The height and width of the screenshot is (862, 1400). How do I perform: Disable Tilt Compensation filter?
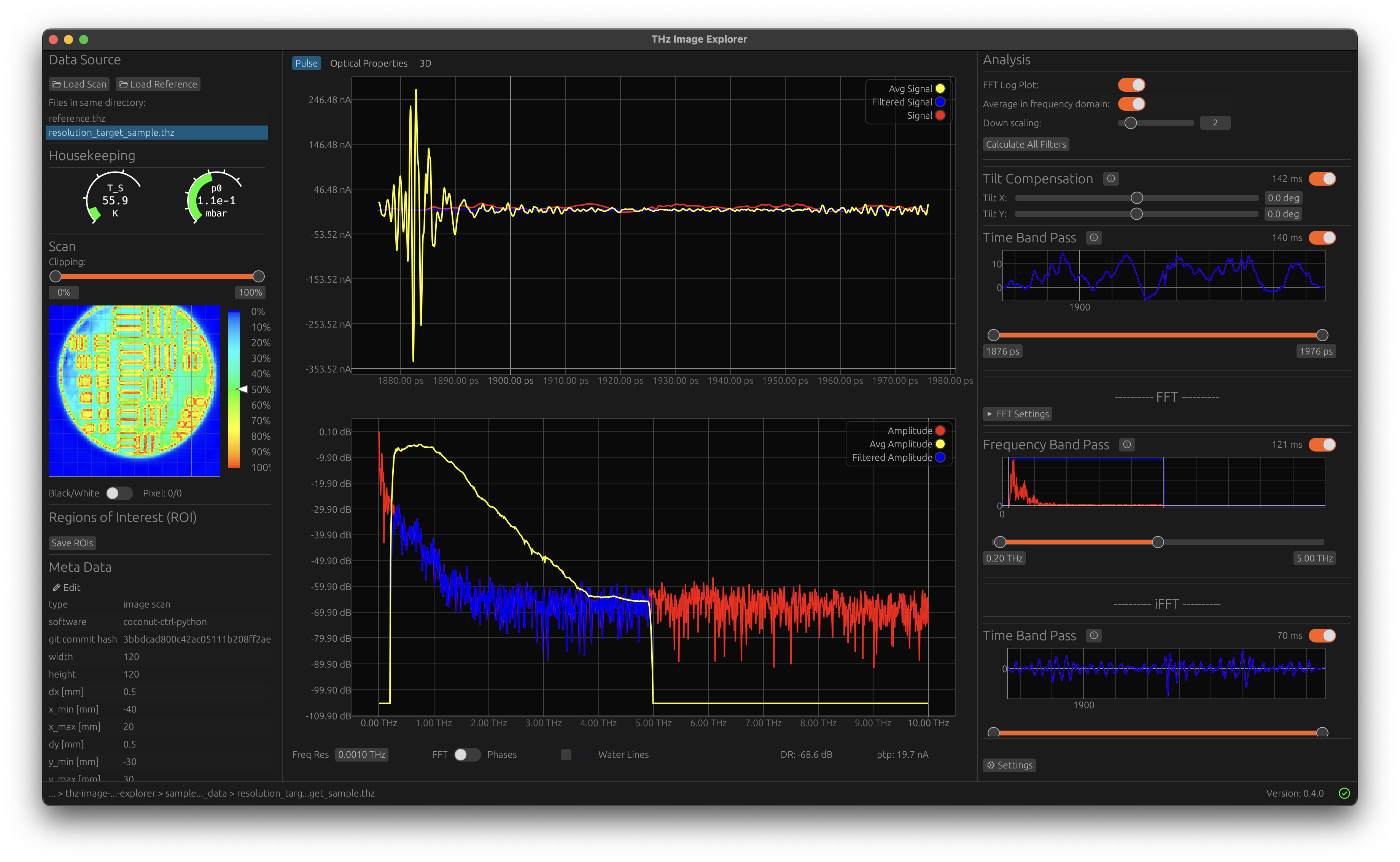[1322, 178]
